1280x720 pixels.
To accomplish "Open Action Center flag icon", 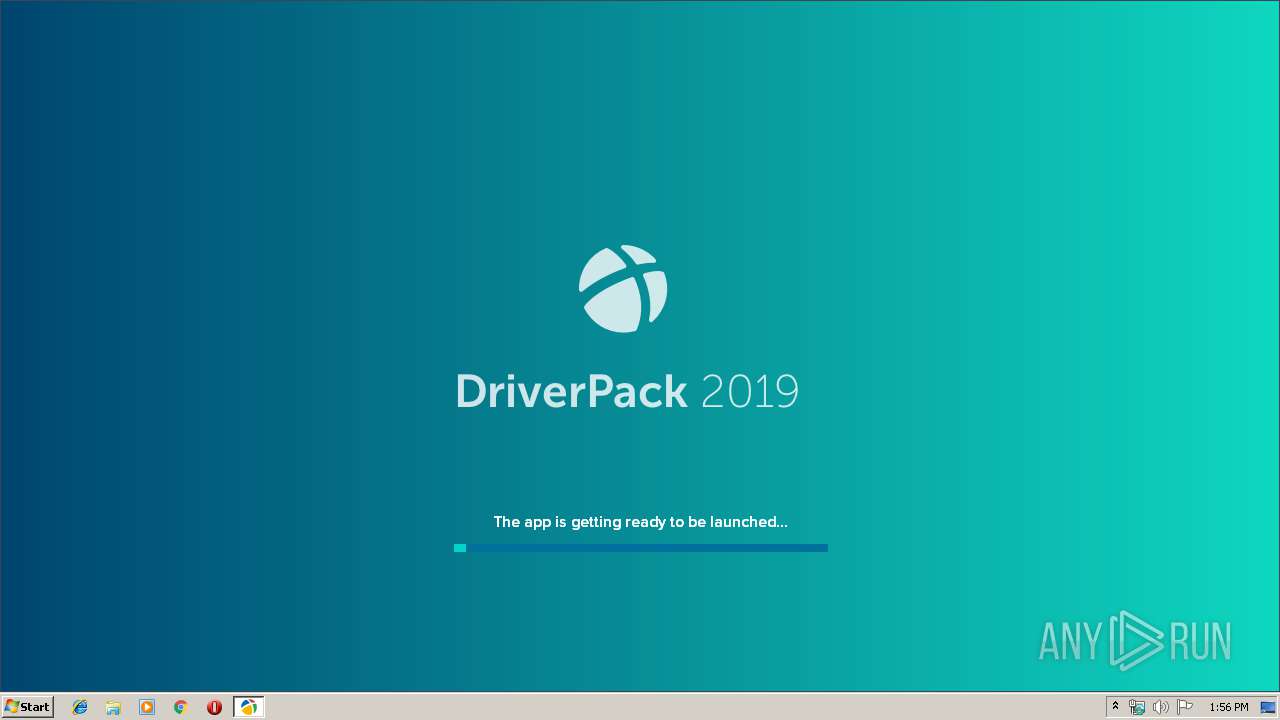I will (x=1185, y=707).
